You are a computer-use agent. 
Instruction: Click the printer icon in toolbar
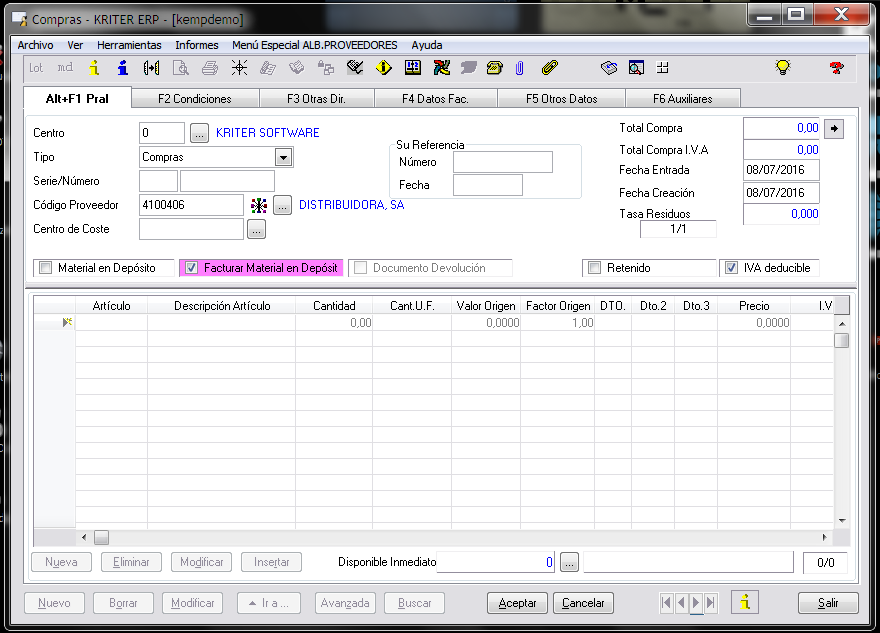[x=210, y=68]
